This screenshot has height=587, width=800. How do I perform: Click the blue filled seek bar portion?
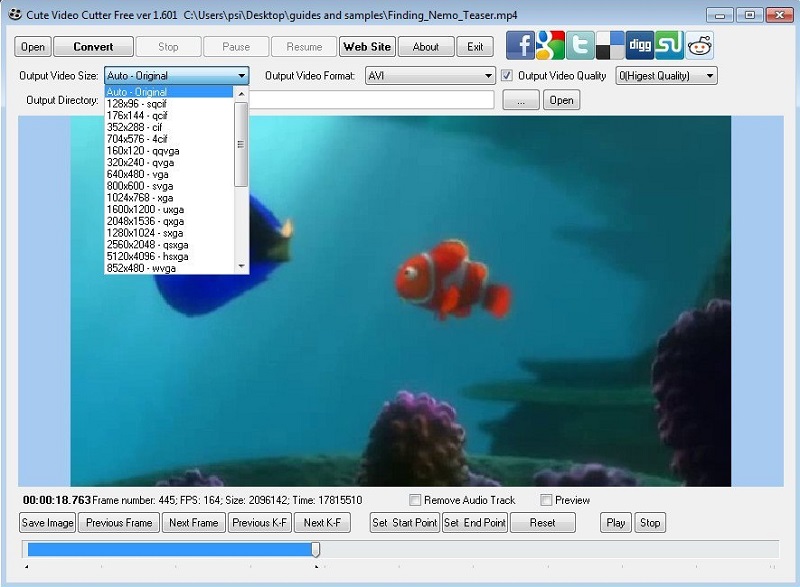pos(169,549)
